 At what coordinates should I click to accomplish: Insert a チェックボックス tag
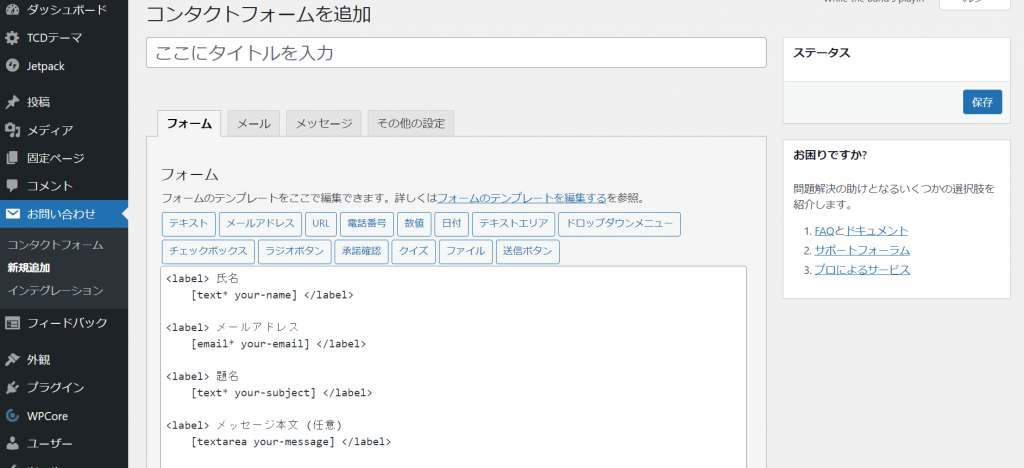pyautogui.click(x=208, y=252)
